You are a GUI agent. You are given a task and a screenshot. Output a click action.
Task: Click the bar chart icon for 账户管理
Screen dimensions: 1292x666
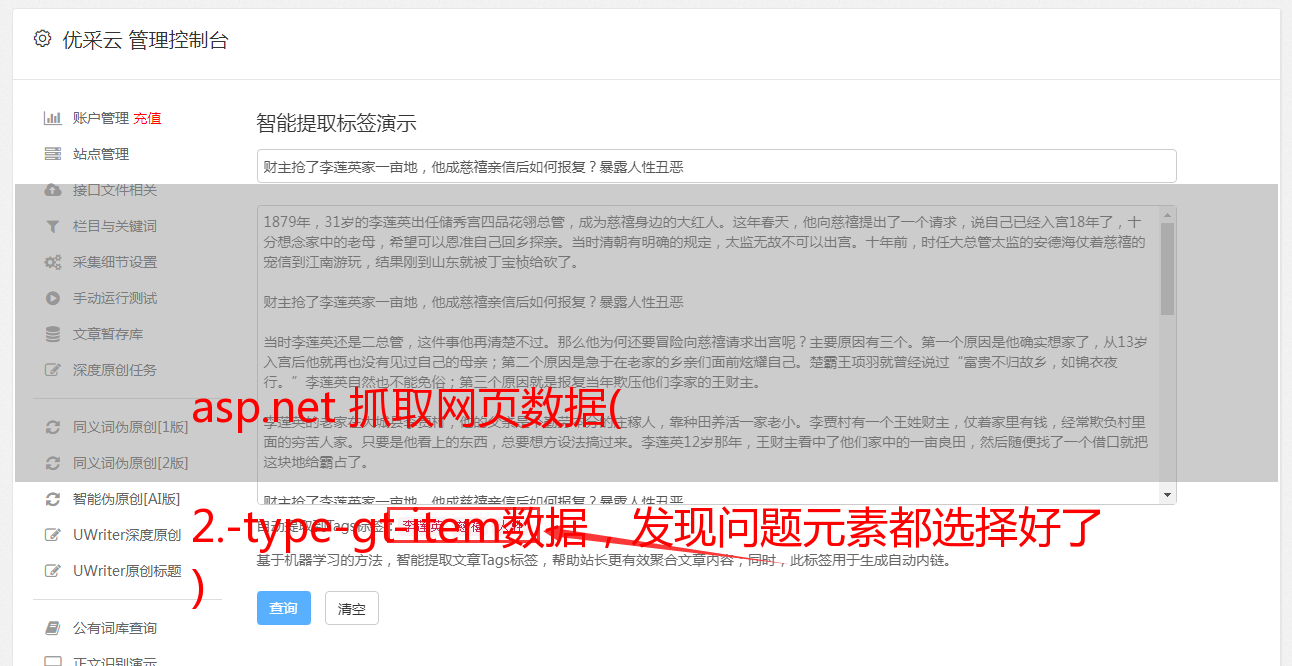pyautogui.click(x=53, y=118)
